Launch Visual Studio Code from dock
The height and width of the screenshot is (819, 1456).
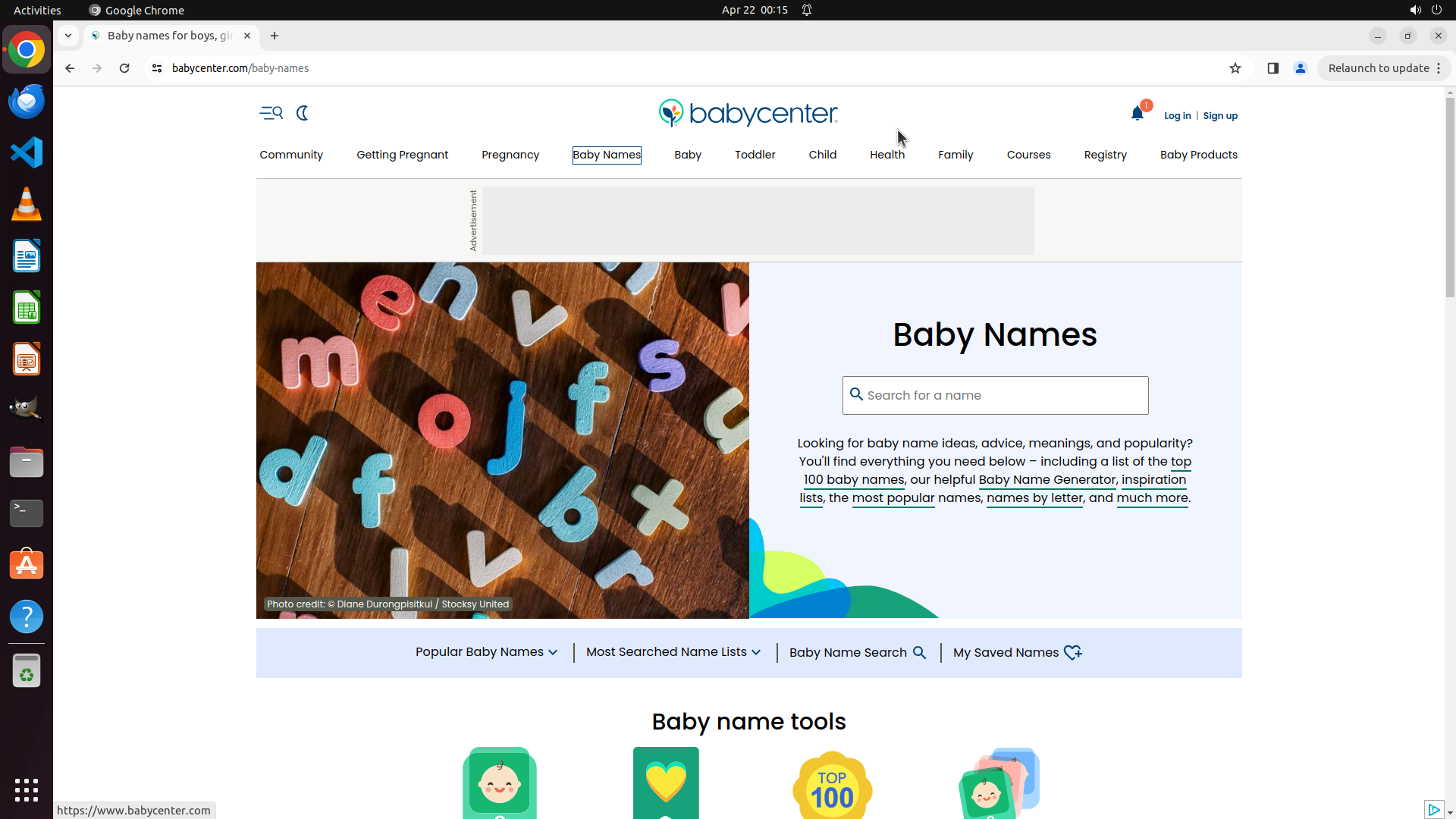[27, 153]
